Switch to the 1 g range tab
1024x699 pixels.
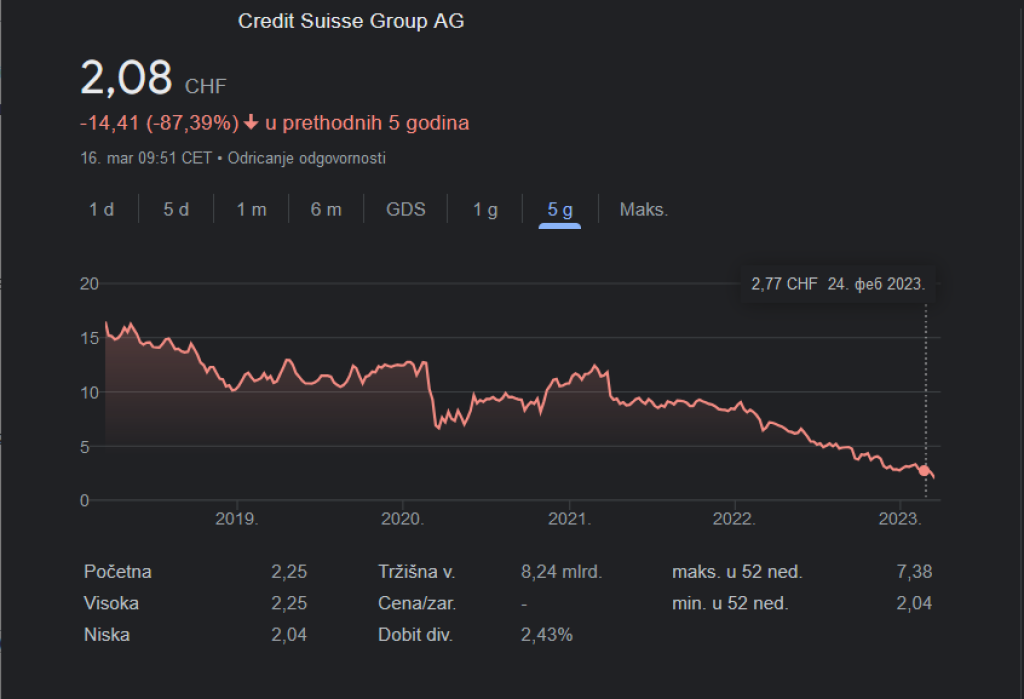click(485, 209)
